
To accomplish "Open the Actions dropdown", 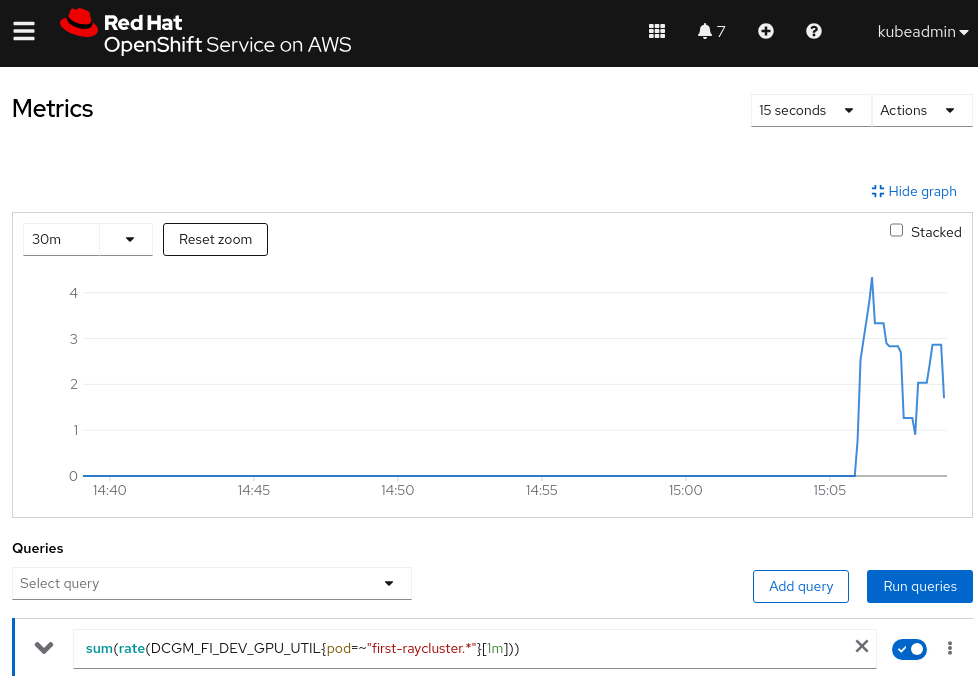I will click(921, 111).
